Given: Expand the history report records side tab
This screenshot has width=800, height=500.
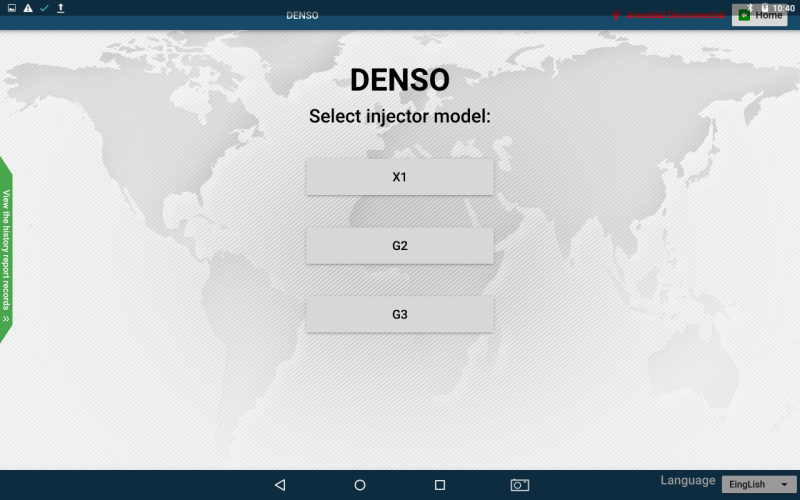Looking at the screenshot, I should (x=6, y=250).
